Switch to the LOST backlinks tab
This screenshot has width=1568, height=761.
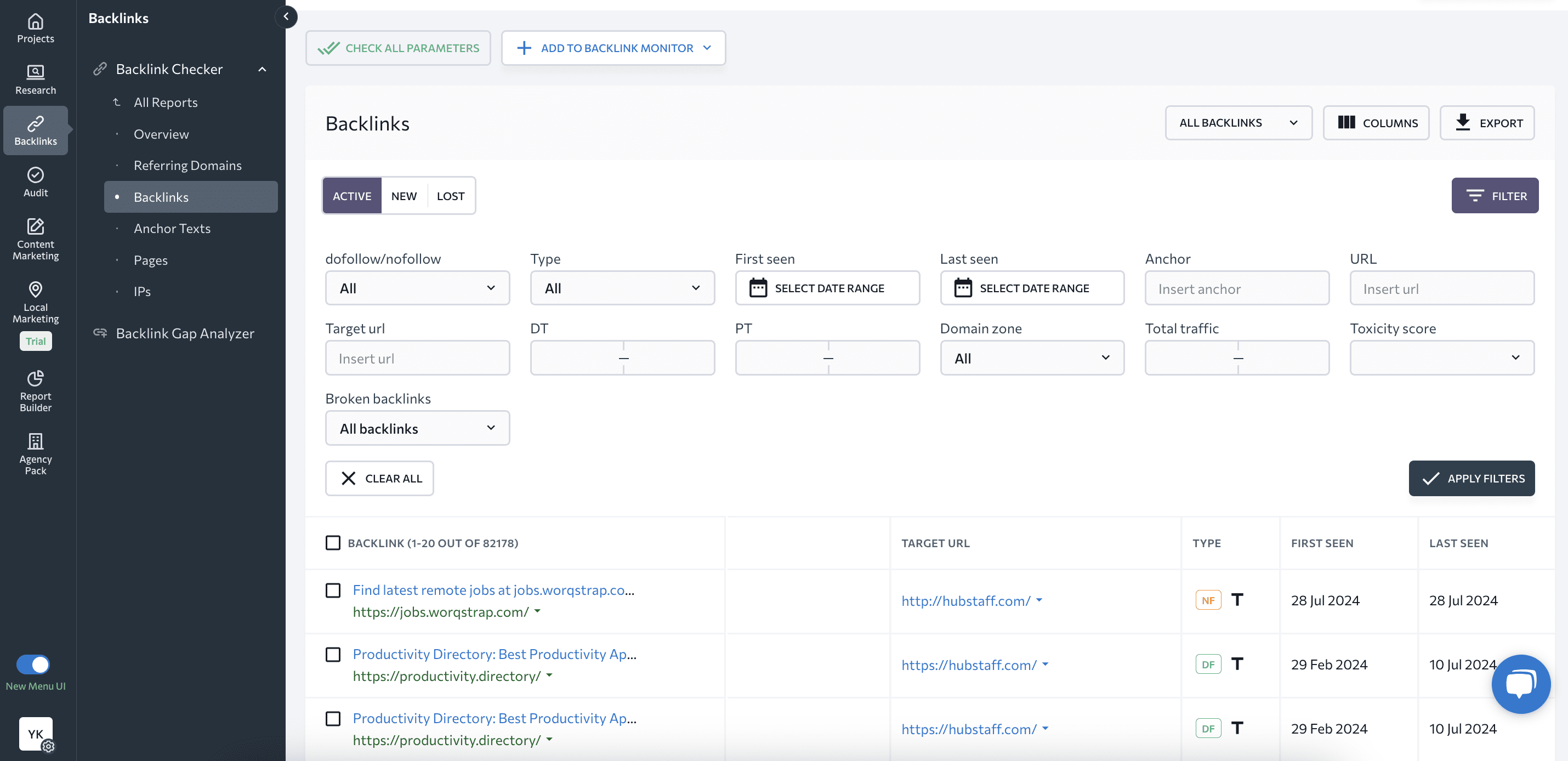(450, 196)
